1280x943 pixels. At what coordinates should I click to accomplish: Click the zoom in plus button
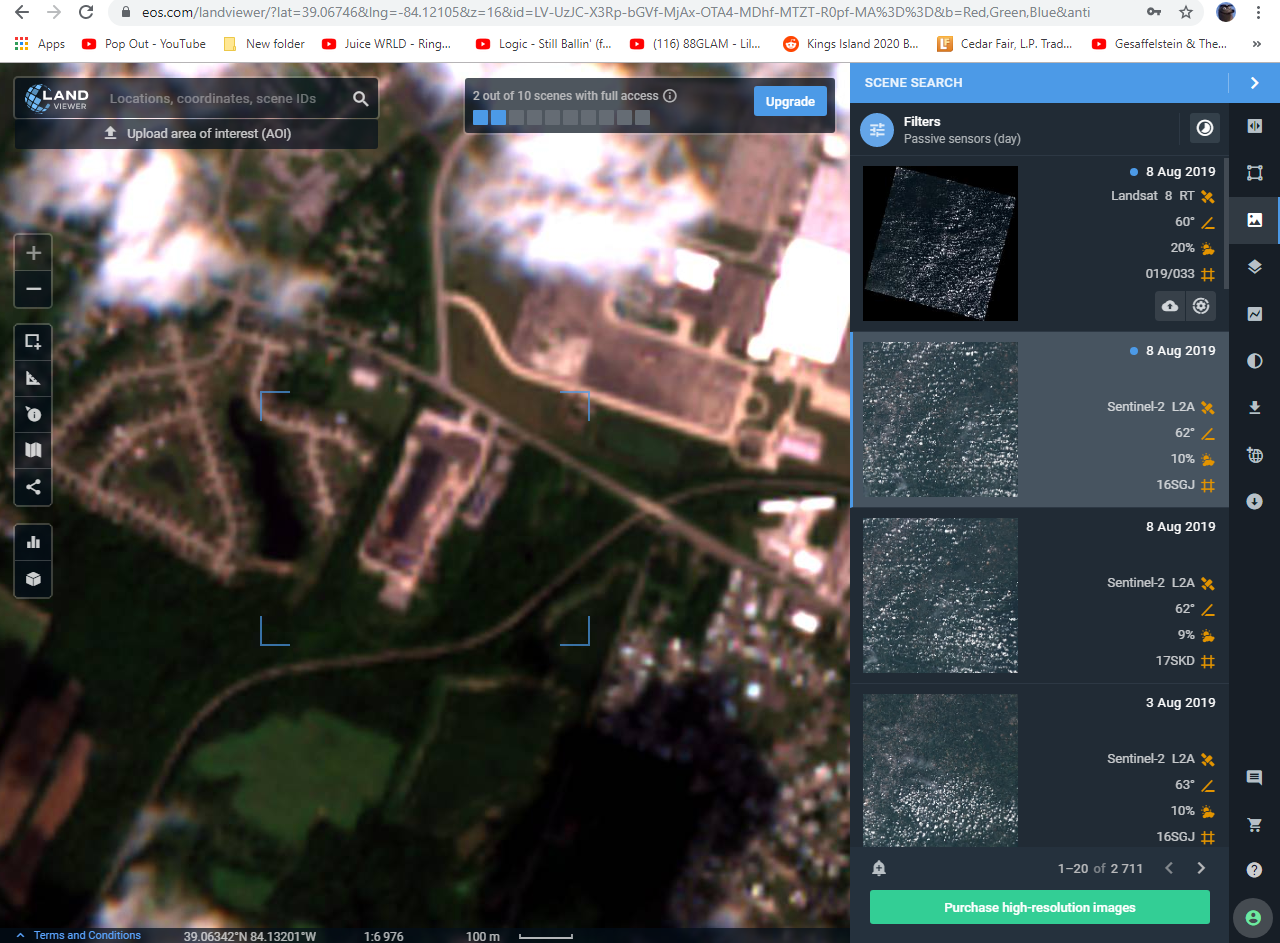click(33, 253)
